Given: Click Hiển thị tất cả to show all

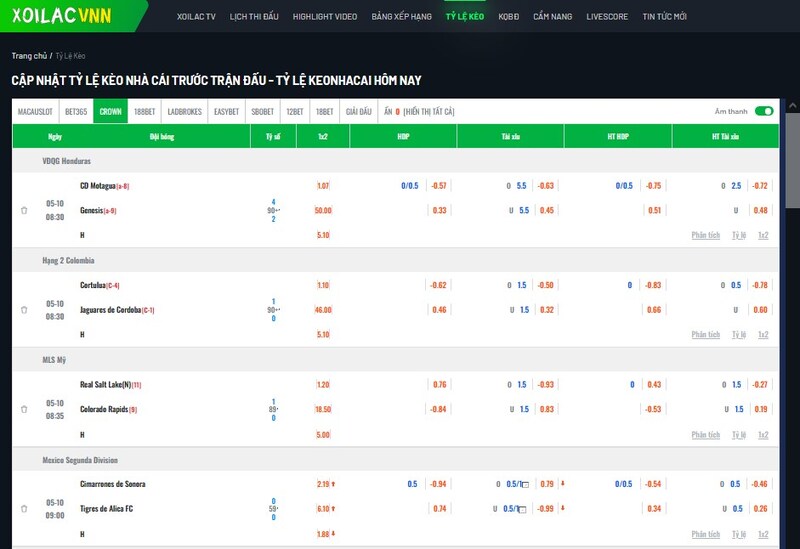Looking at the screenshot, I should pos(429,112).
